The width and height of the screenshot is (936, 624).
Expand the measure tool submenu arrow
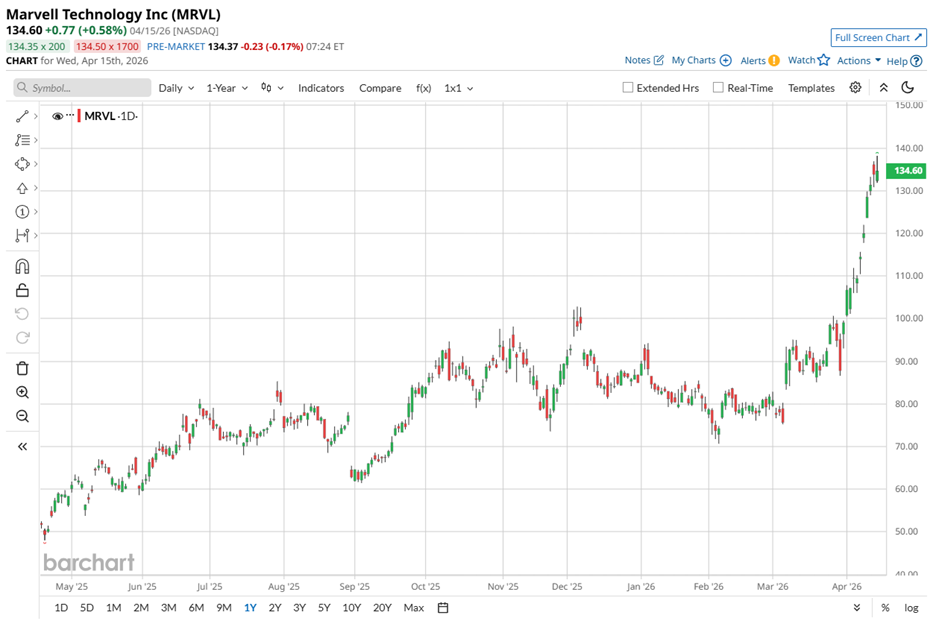tap(36, 235)
